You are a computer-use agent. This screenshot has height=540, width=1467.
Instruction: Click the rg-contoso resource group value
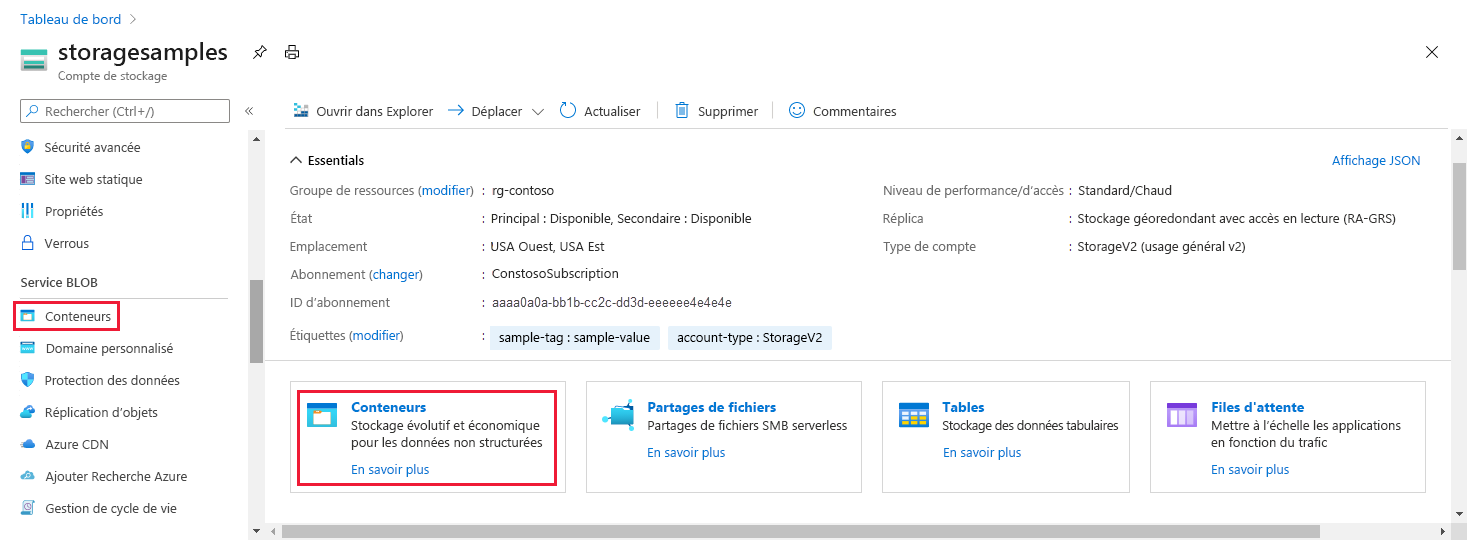[x=522, y=190]
